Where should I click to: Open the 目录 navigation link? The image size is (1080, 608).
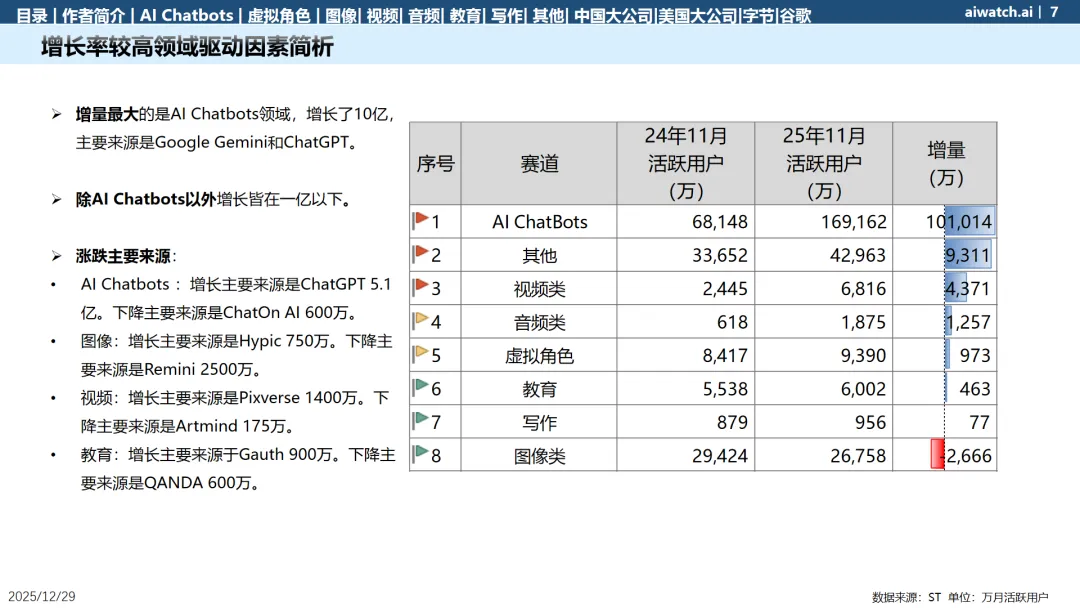pos(32,15)
